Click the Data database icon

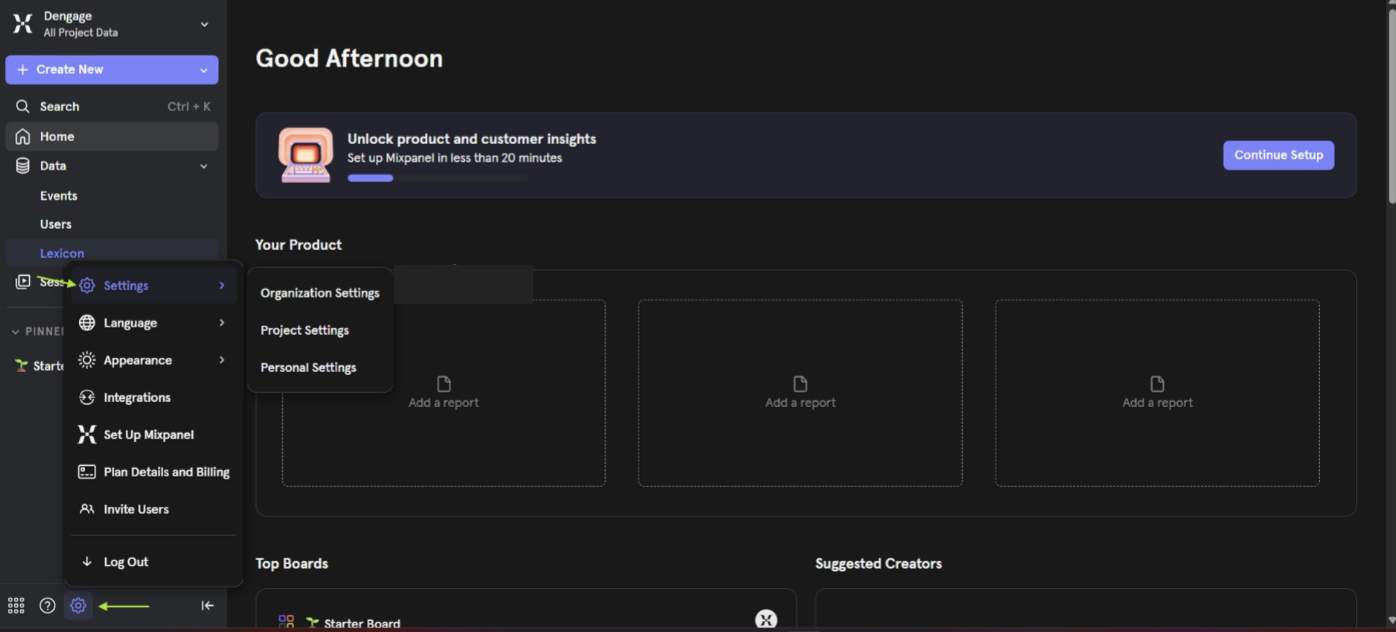pyautogui.click(x=22, y=166)
